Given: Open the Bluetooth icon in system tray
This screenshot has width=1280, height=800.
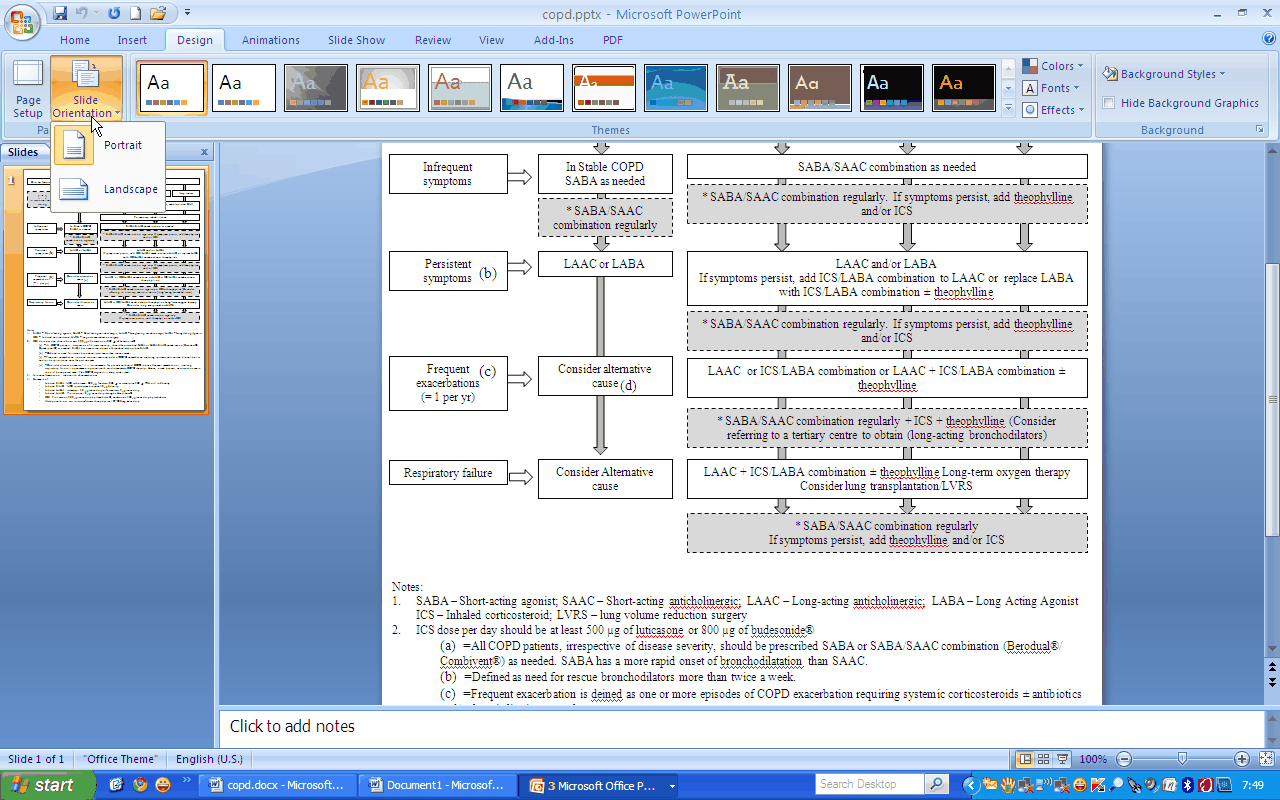Looking at the screenshot, I should pyautogui.click(x=1188, y=785).
